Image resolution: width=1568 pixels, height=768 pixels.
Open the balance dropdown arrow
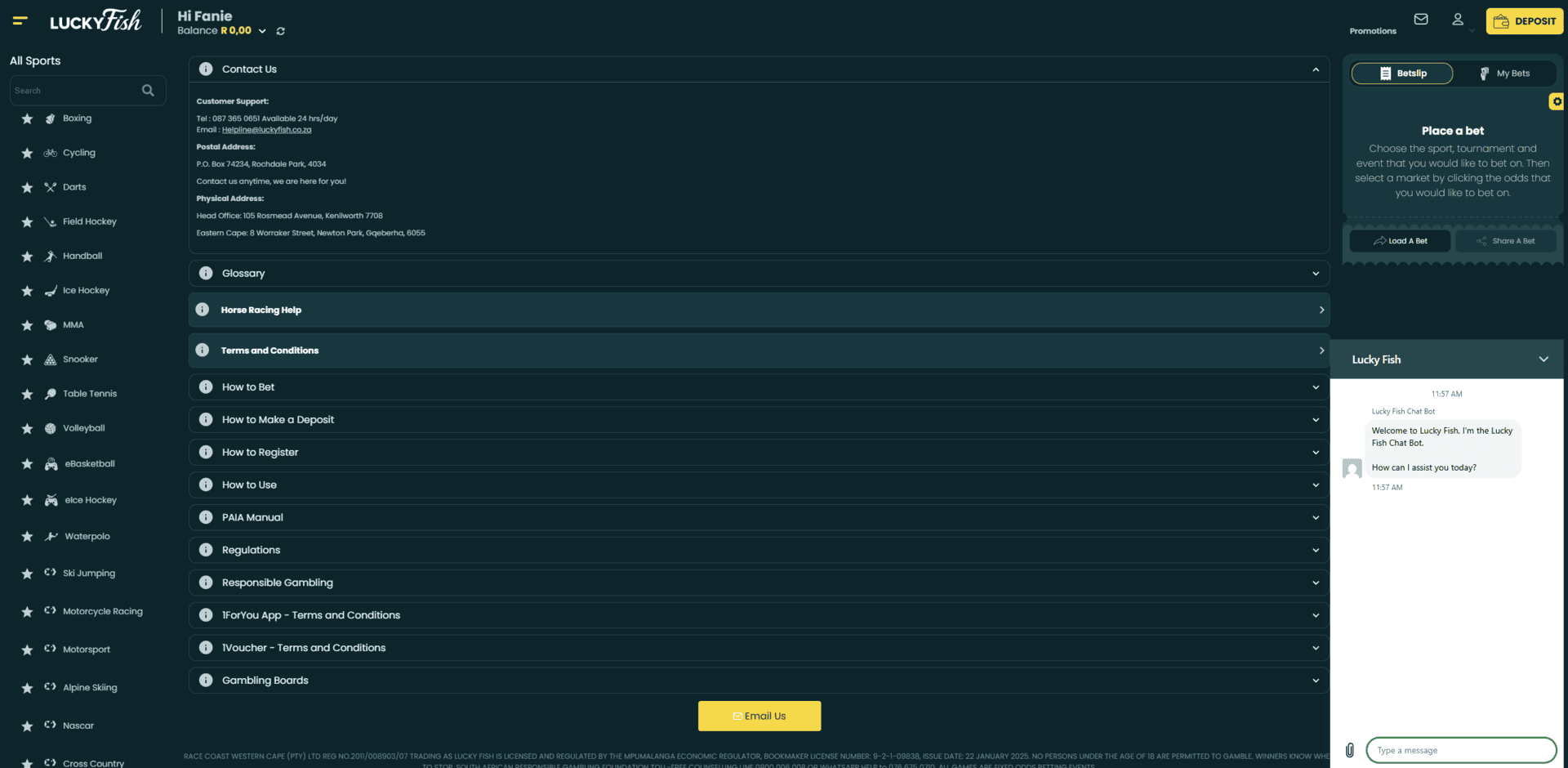click(x=262, y=31)
